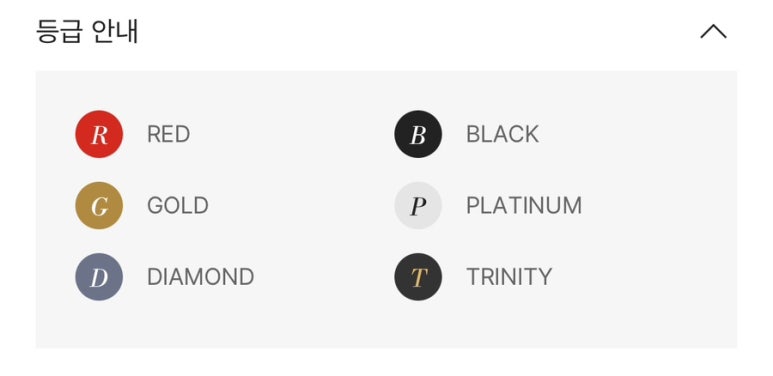Choose the PLATINUM grade label
This screenshot has width=773, height=376.
[524, 205]
